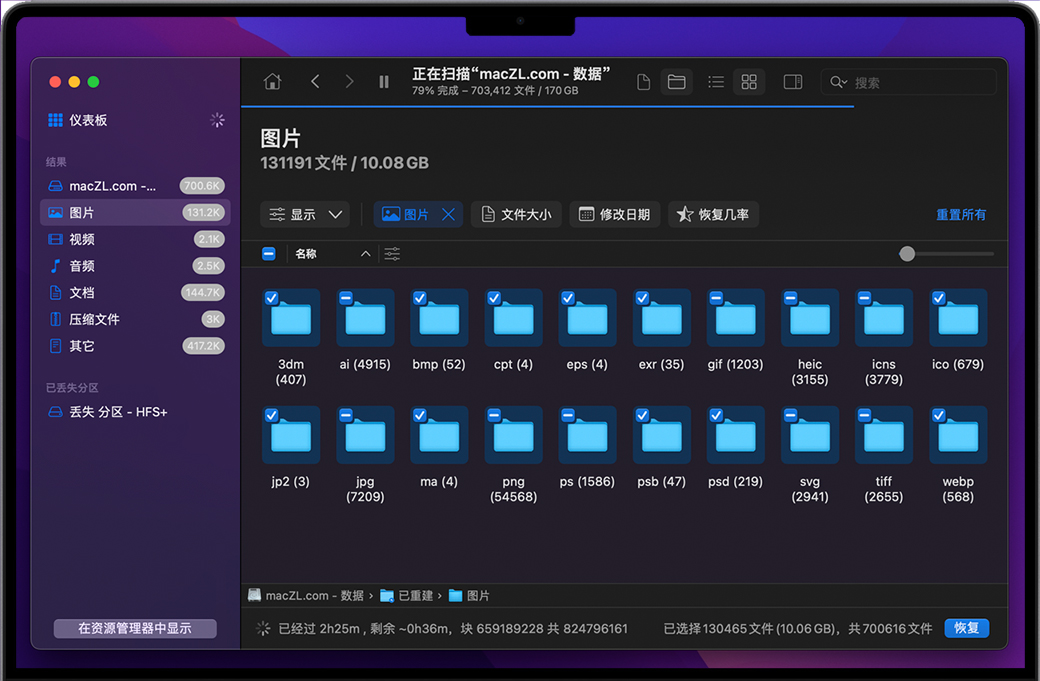Click the Home icon in the toolbar

272,82
